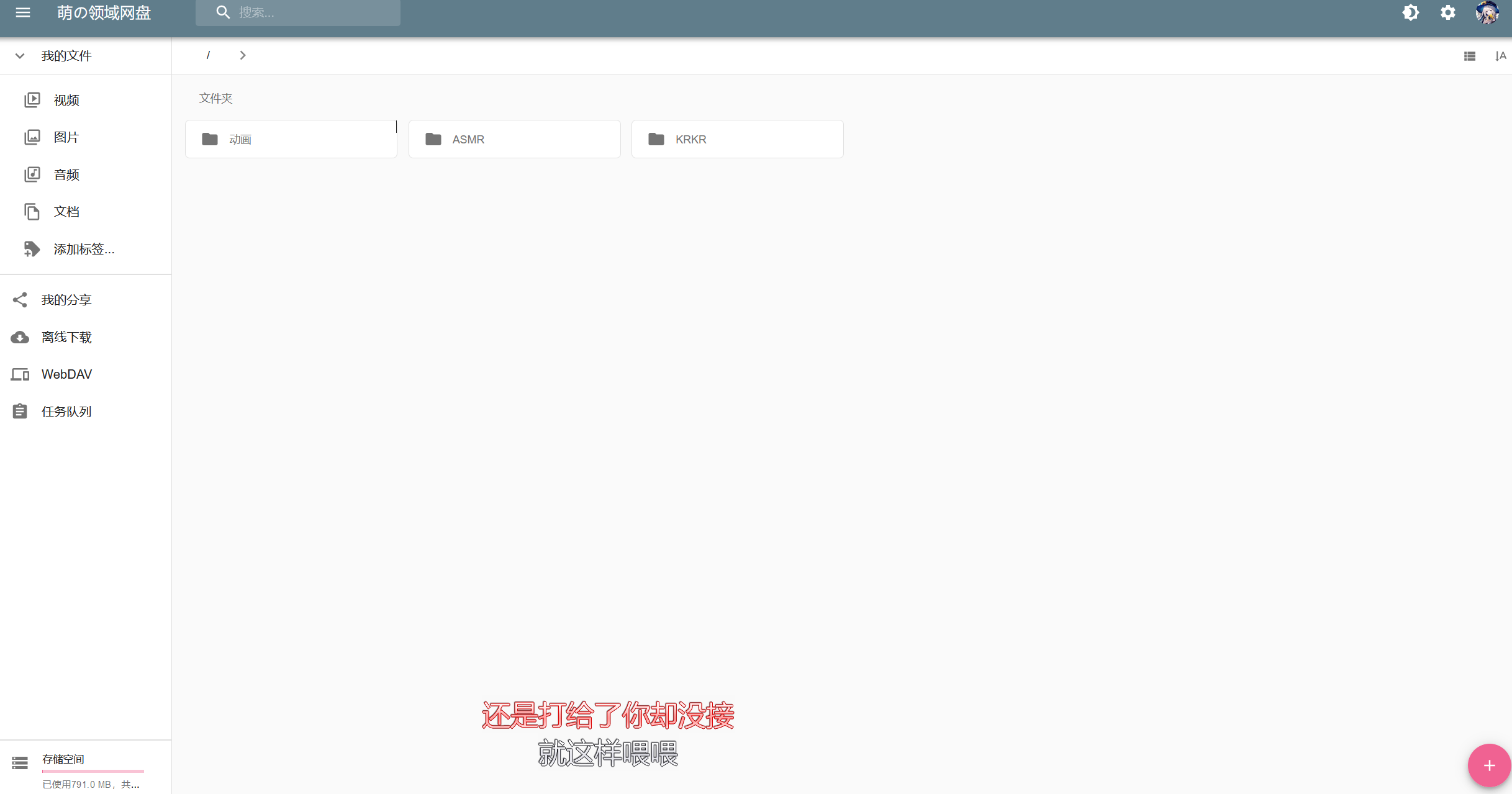Screen dimensions: 1512x794
Task: Expand breadcrumb with the chevron arrow
Action: [x=242, y=55]
